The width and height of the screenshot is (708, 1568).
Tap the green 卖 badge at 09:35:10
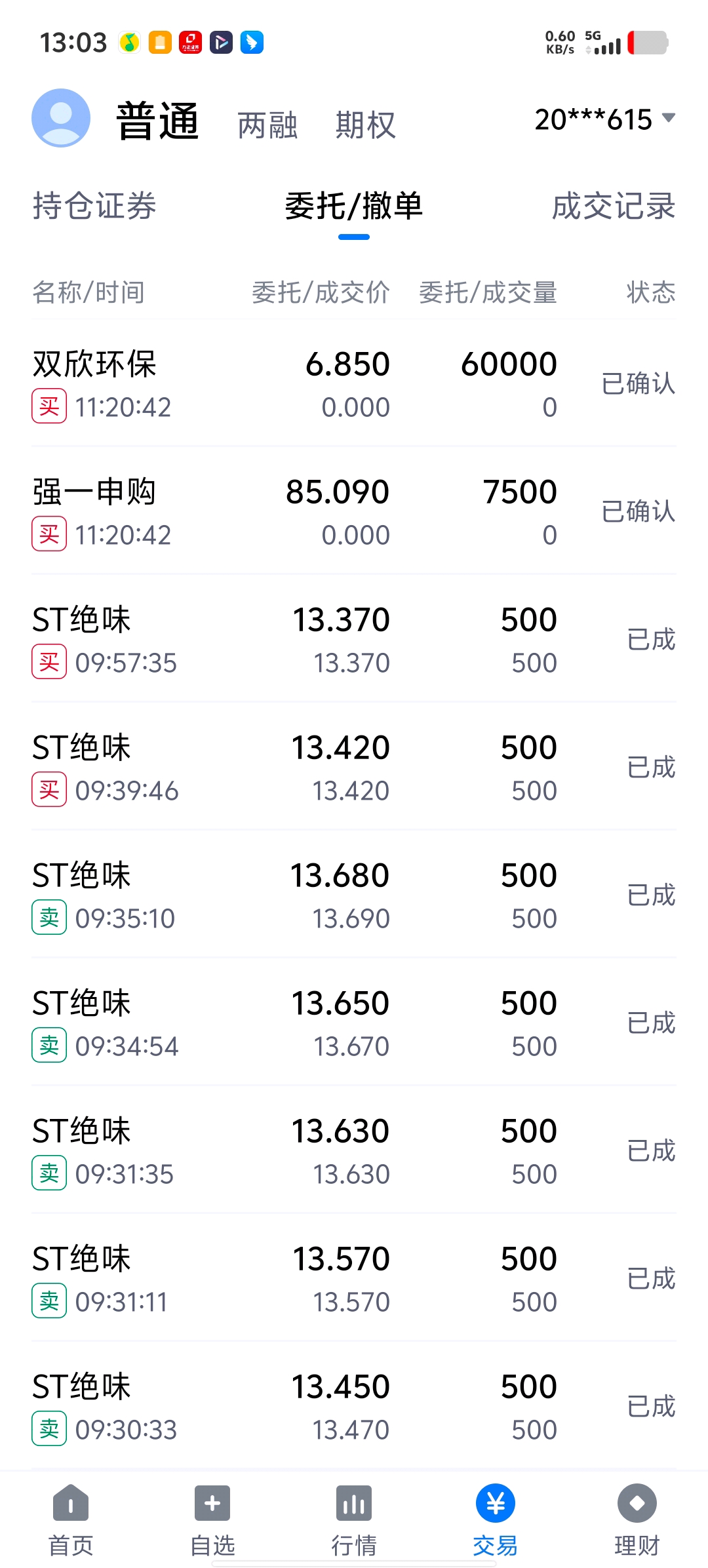49,918
